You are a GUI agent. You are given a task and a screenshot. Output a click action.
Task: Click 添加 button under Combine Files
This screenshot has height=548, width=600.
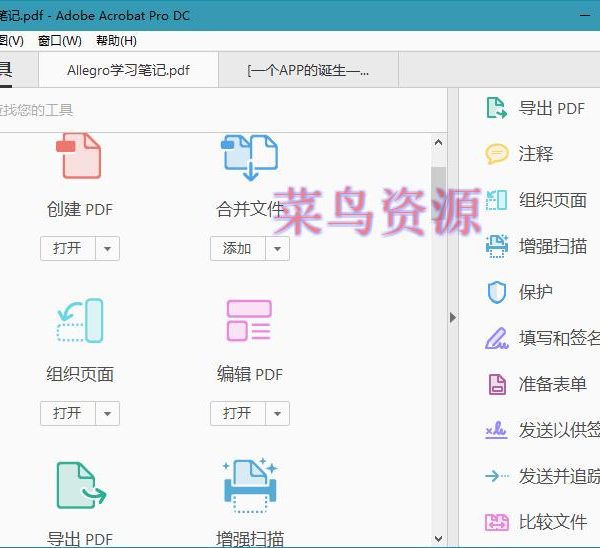click(237, 248)
